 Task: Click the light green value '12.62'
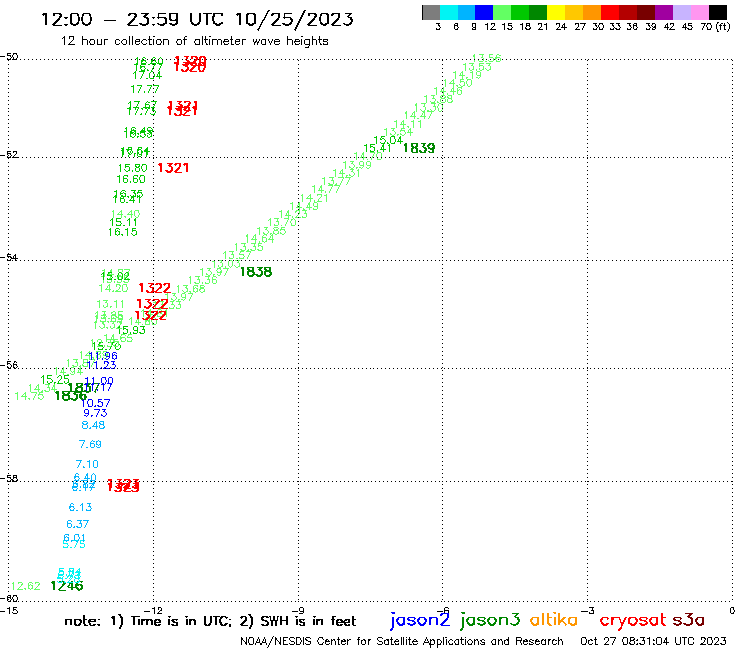[x=25, y=586]
